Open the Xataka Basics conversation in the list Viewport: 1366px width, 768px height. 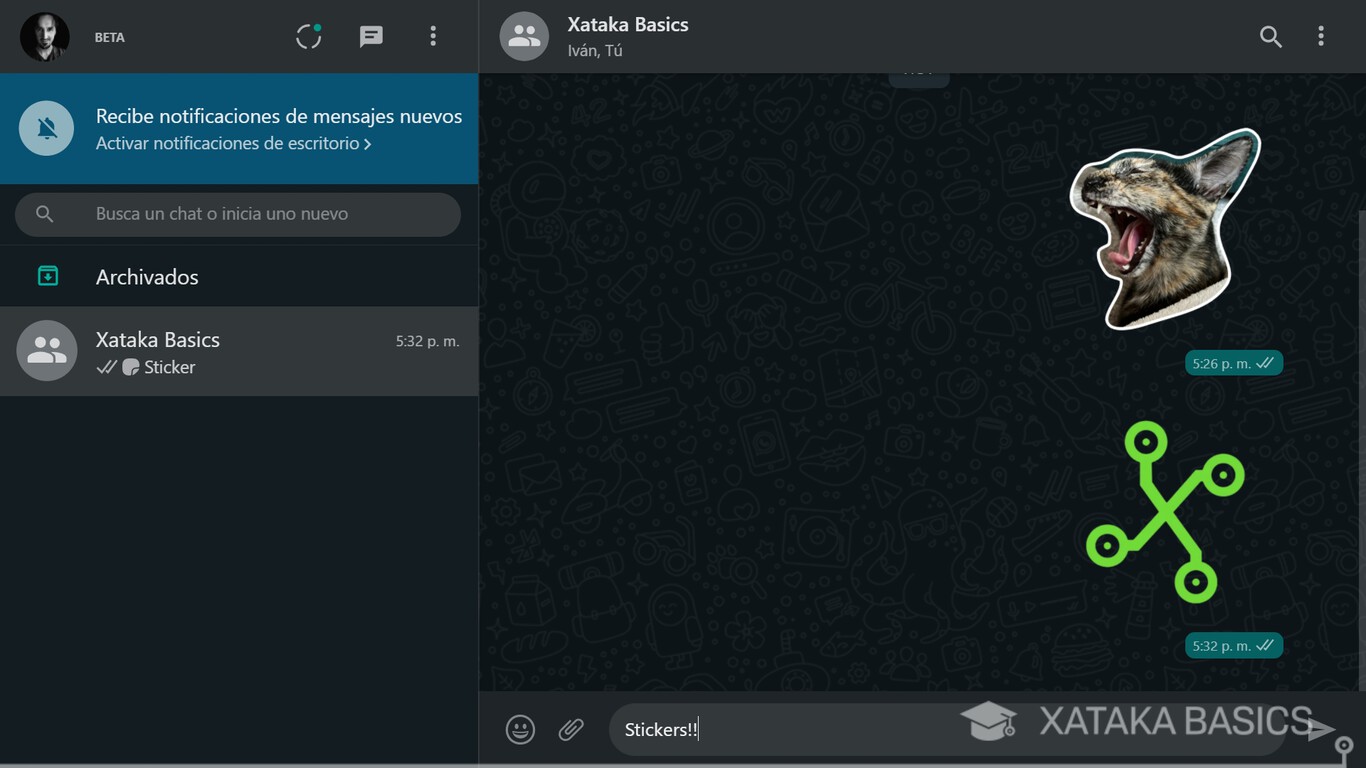click(200, 351)
